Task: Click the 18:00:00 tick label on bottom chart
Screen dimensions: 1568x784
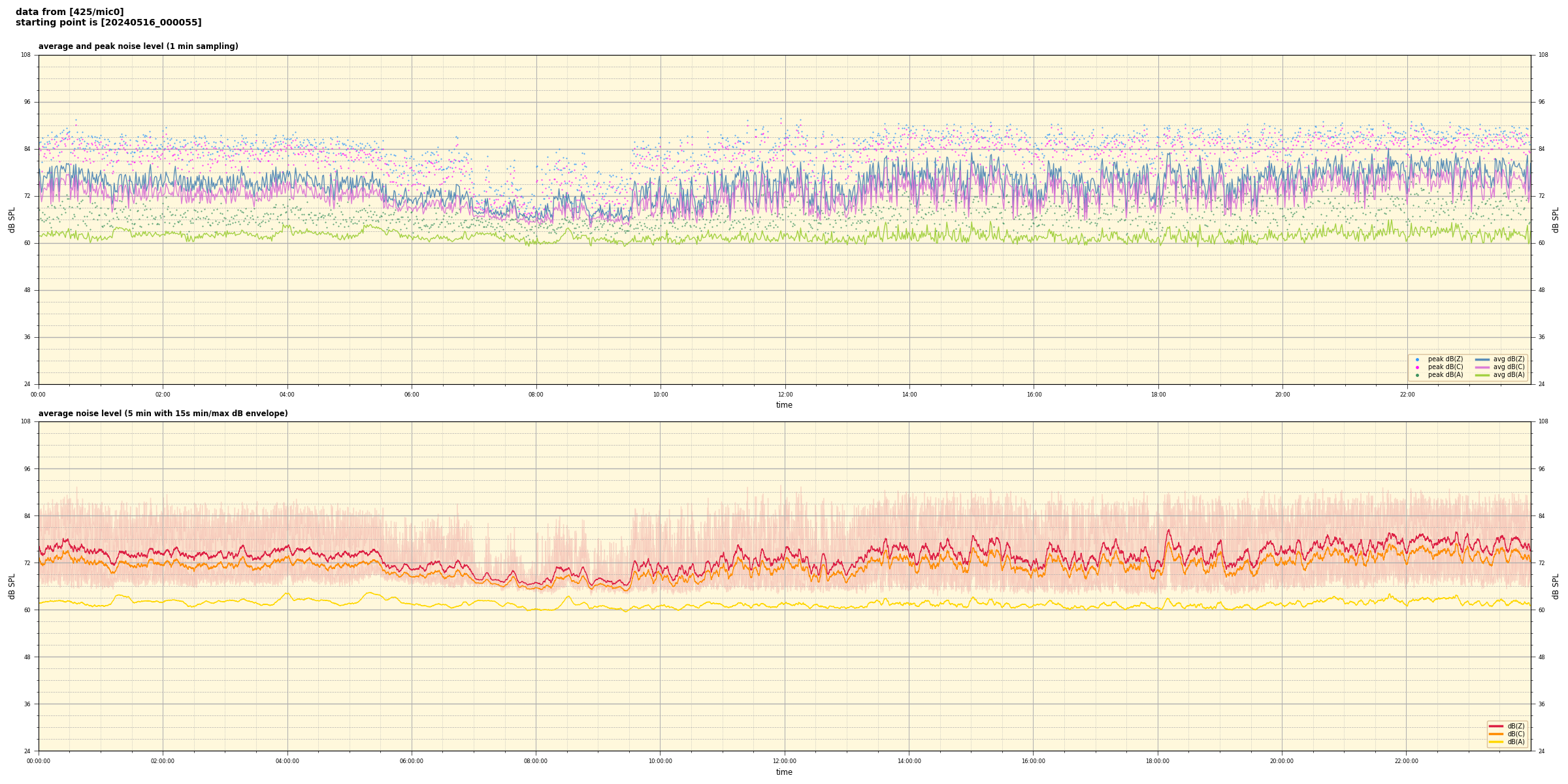Action: pyautogui.click(x=1157, y=761)
